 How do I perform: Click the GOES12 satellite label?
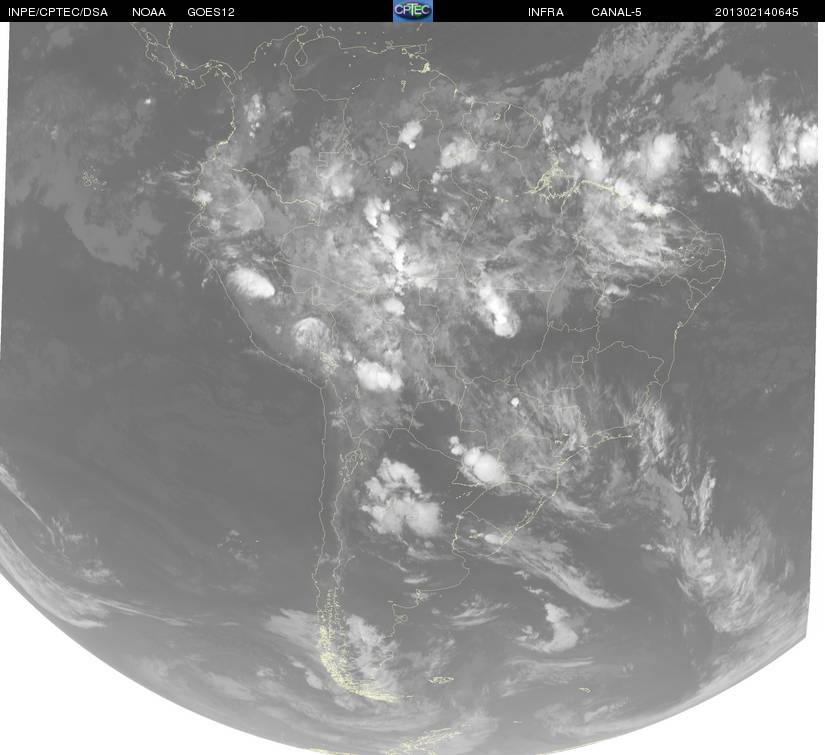211,12
